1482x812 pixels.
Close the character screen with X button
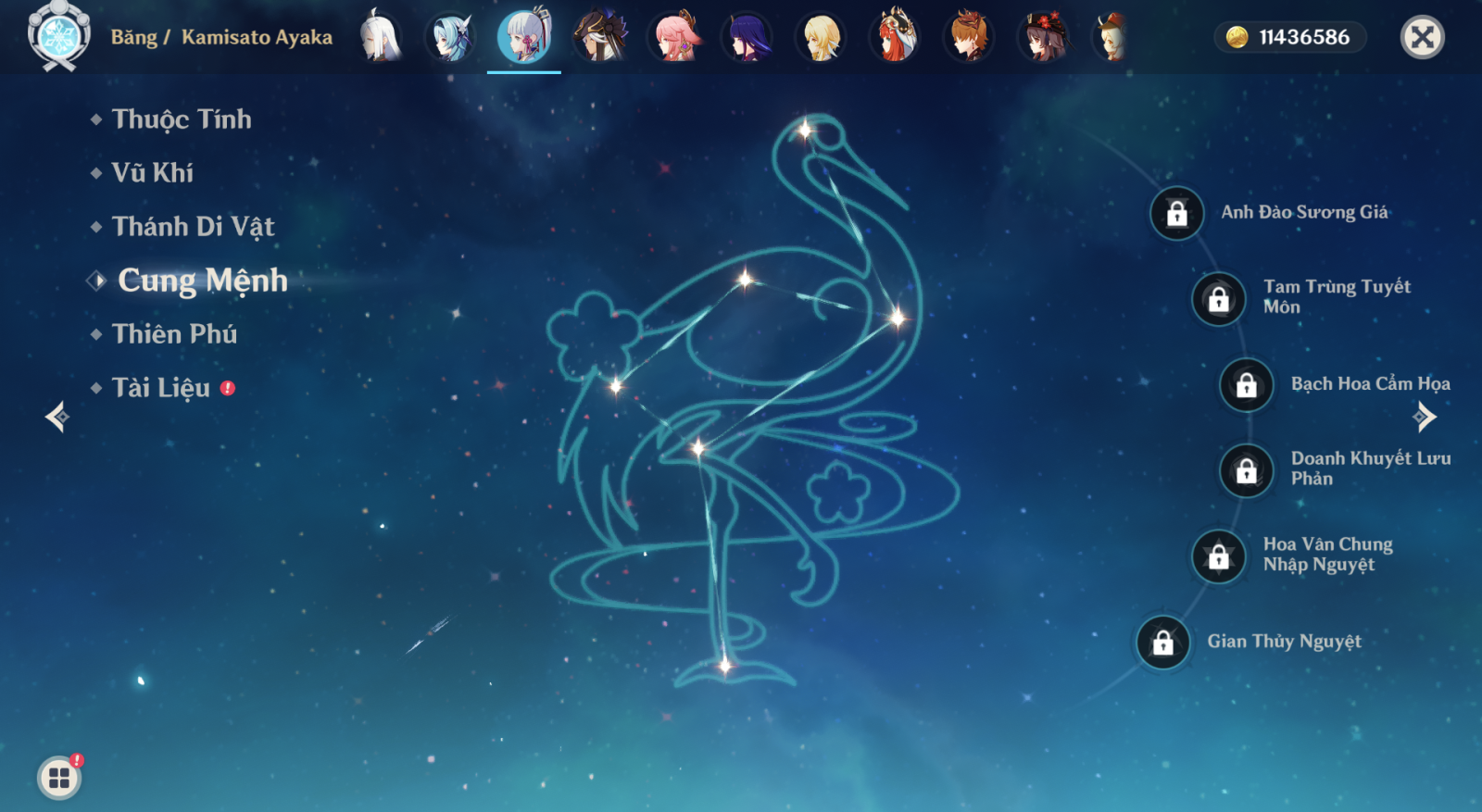pos(1423,37)
